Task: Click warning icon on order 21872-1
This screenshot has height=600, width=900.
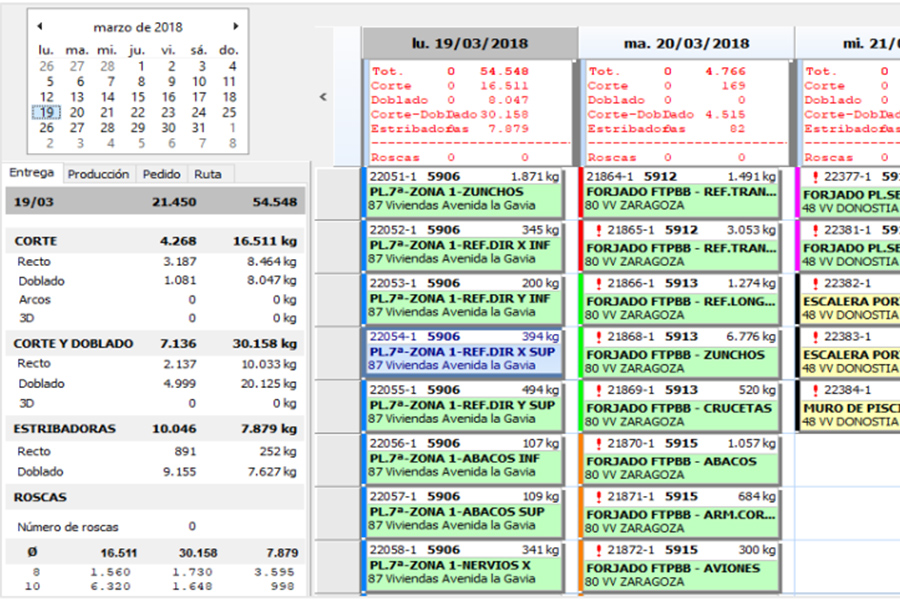Action: [599, 550]
